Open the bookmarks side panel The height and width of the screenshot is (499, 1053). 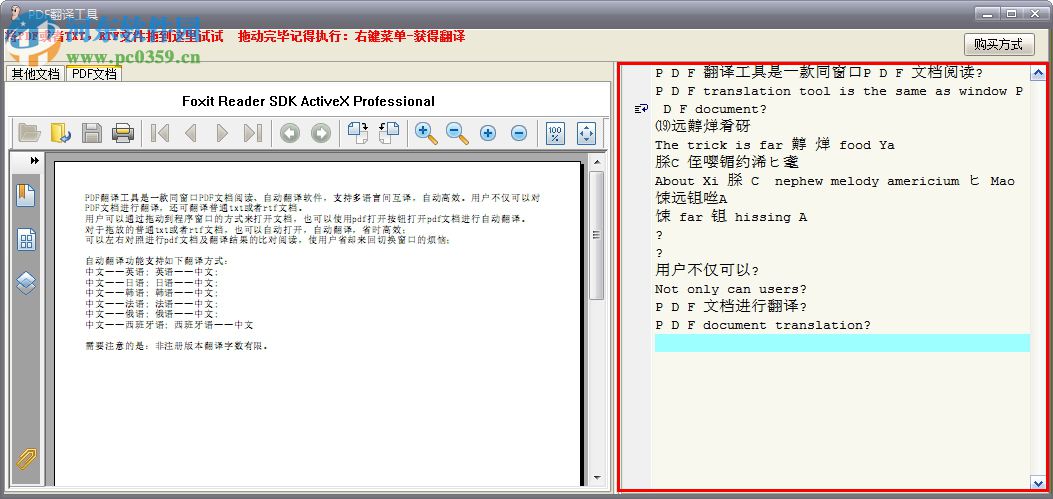coord(26,195)
